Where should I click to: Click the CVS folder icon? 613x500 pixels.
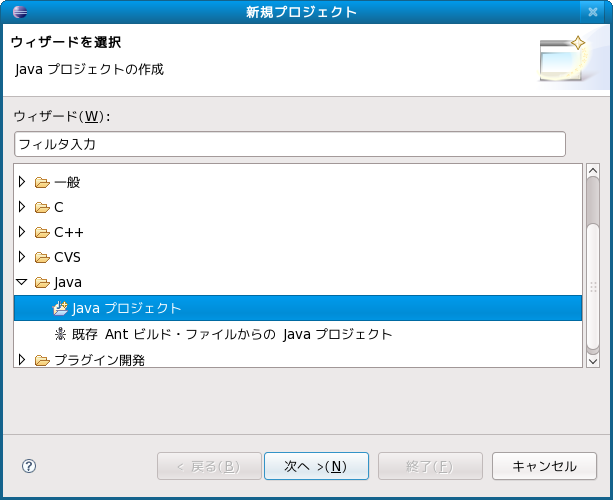(x=42, y=258)
